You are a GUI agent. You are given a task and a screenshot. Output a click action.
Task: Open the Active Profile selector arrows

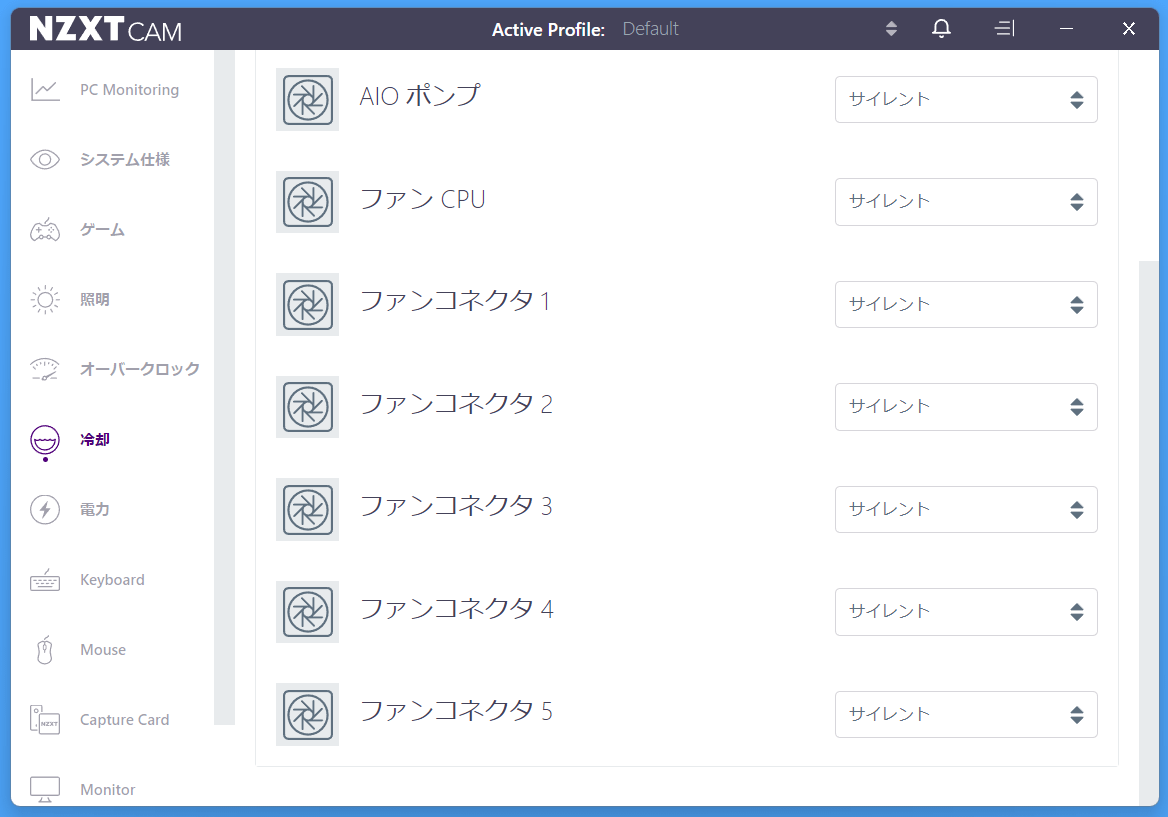(x=891, y=29)
